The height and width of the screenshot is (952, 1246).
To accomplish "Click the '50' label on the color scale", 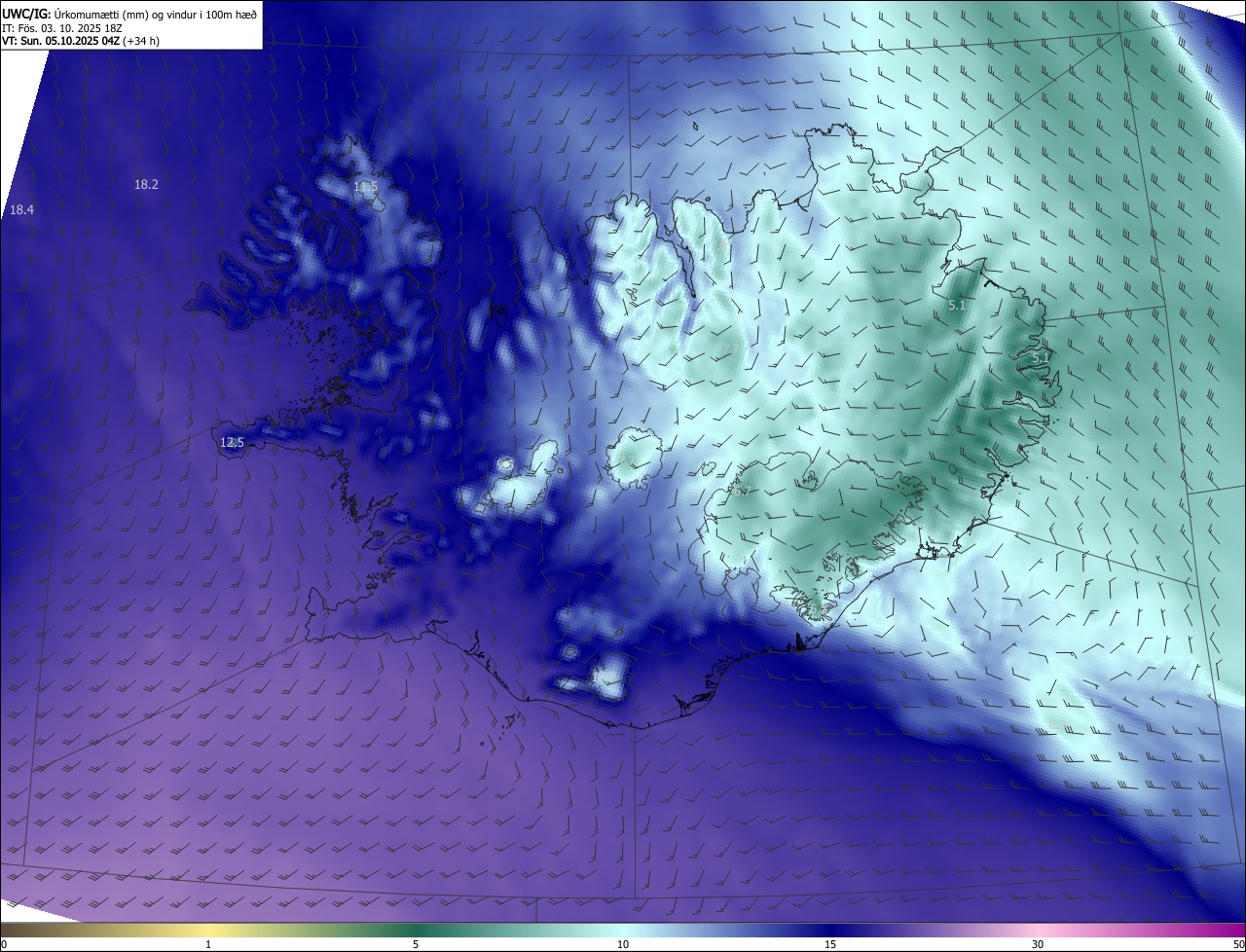I will coord(1238,944).
